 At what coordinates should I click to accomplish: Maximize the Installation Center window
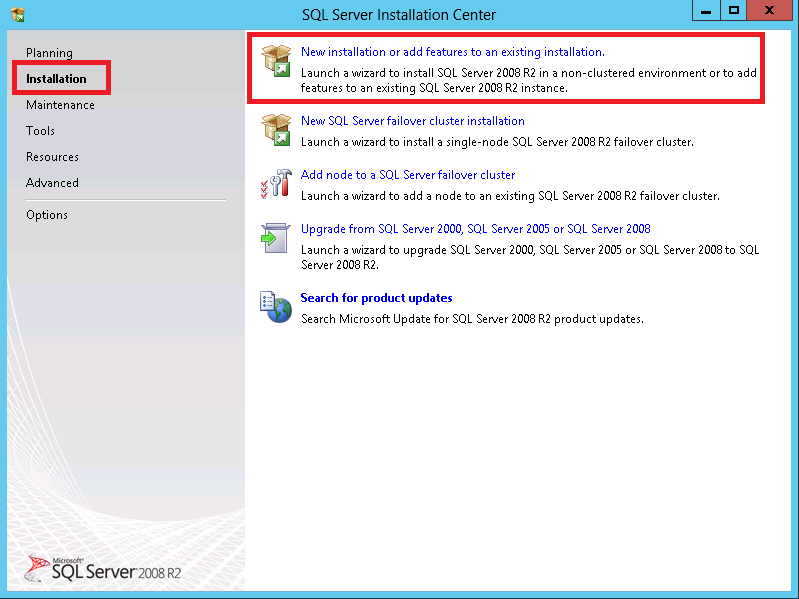[x=733, y=11]
